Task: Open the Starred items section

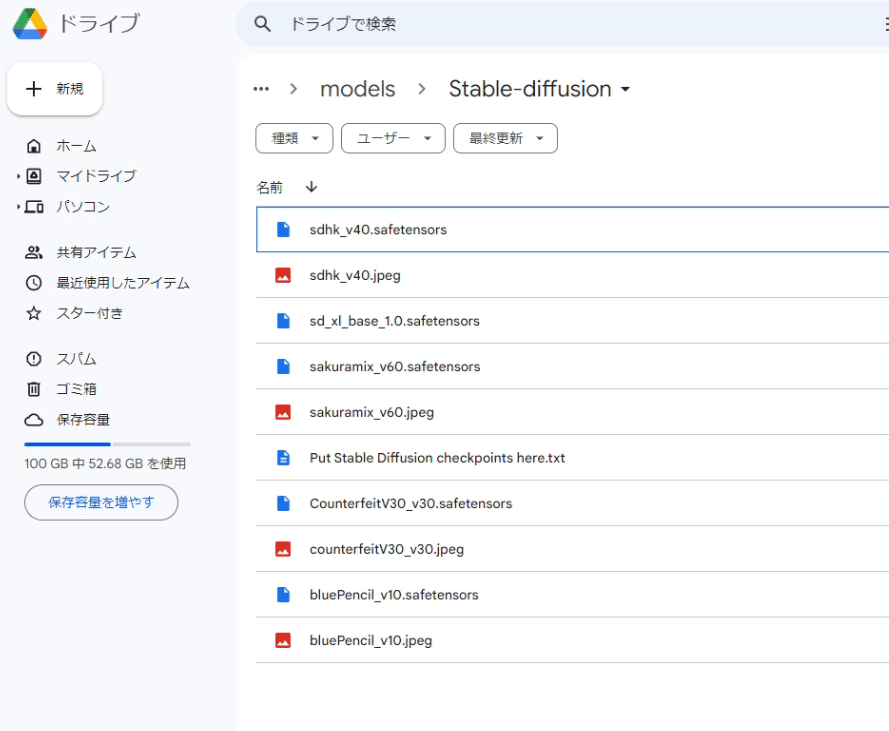Action: [89, 313]
